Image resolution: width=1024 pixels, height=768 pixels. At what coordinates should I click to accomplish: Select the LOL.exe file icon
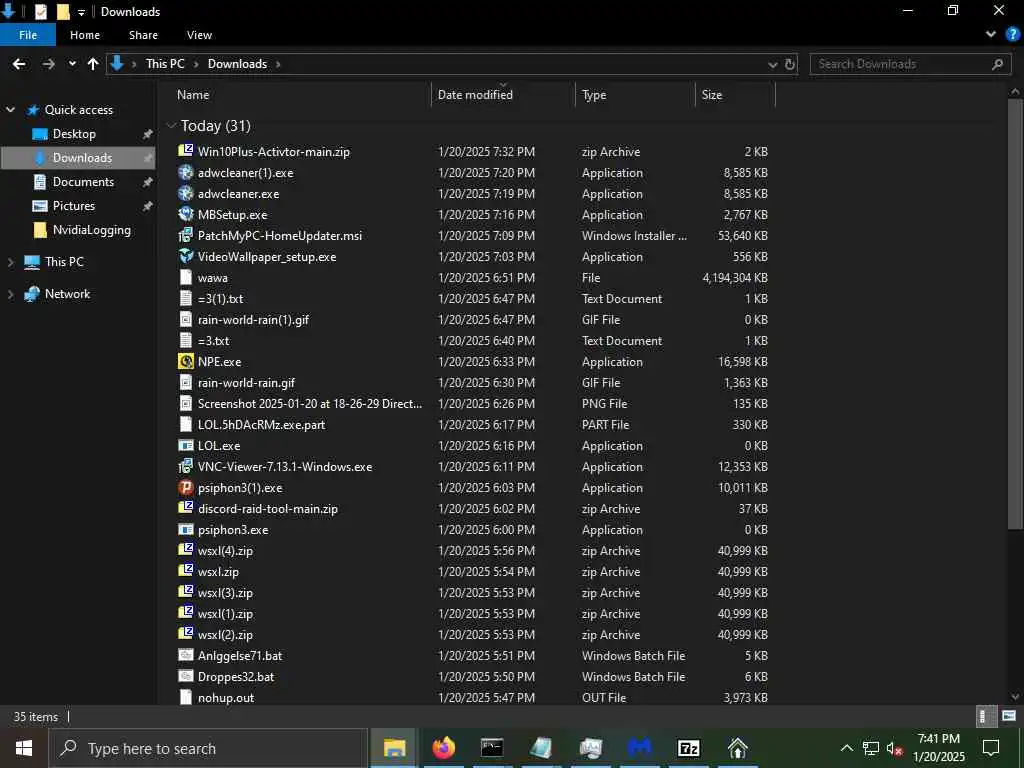click(186, 445)
